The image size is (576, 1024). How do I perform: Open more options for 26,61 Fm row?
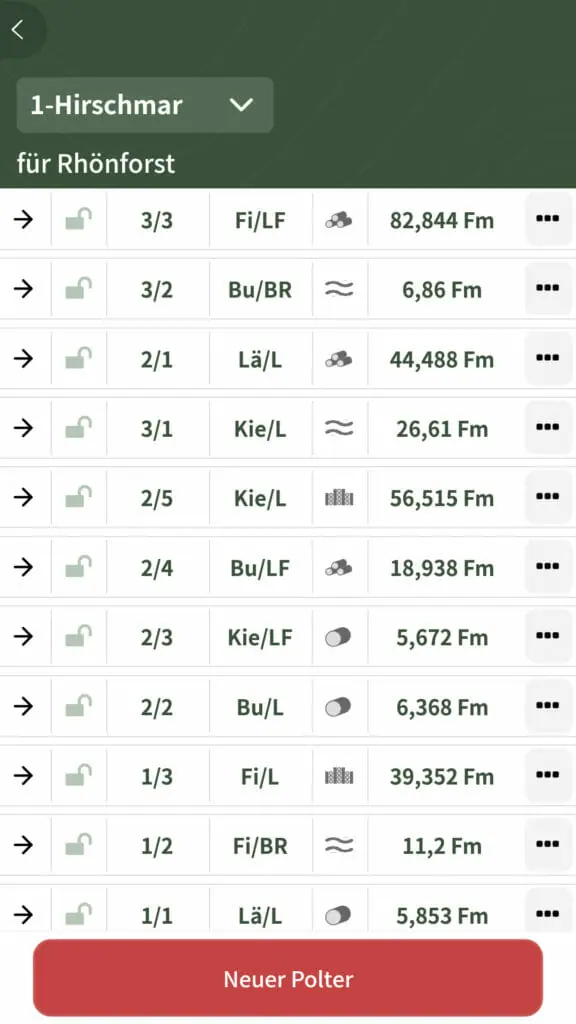548,428
